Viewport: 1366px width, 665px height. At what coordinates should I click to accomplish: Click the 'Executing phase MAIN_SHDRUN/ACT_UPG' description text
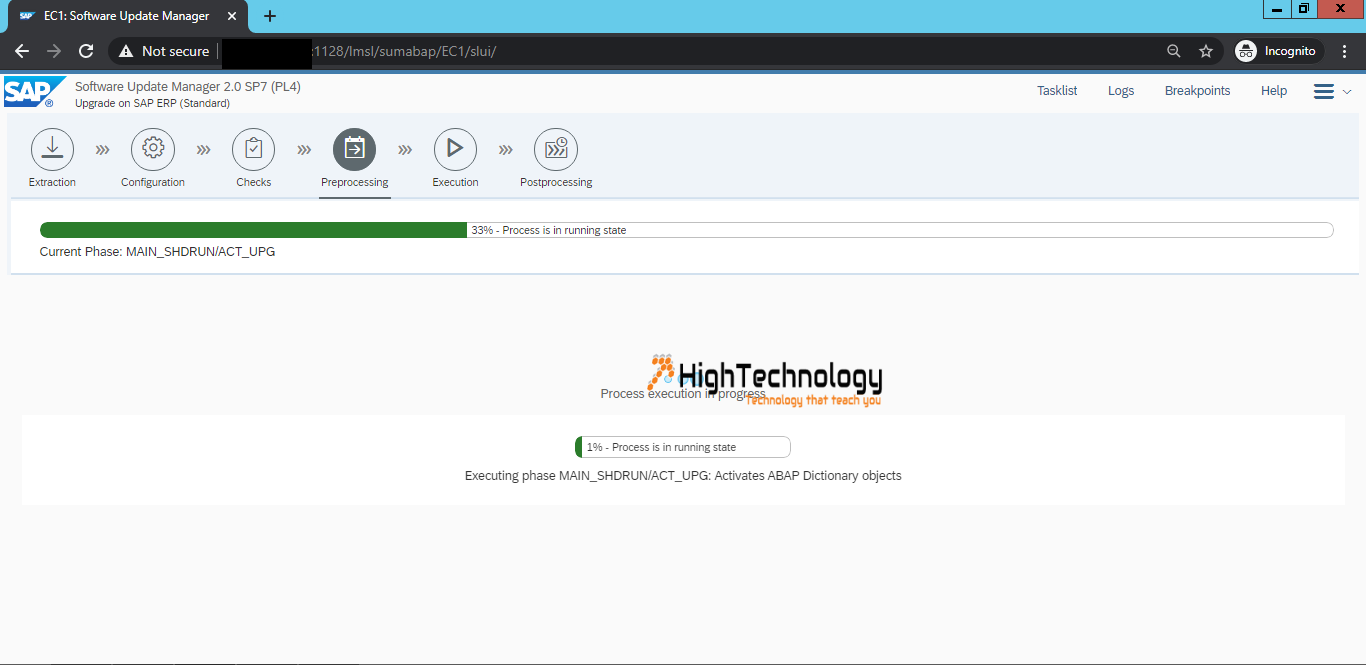click(683, 476)
